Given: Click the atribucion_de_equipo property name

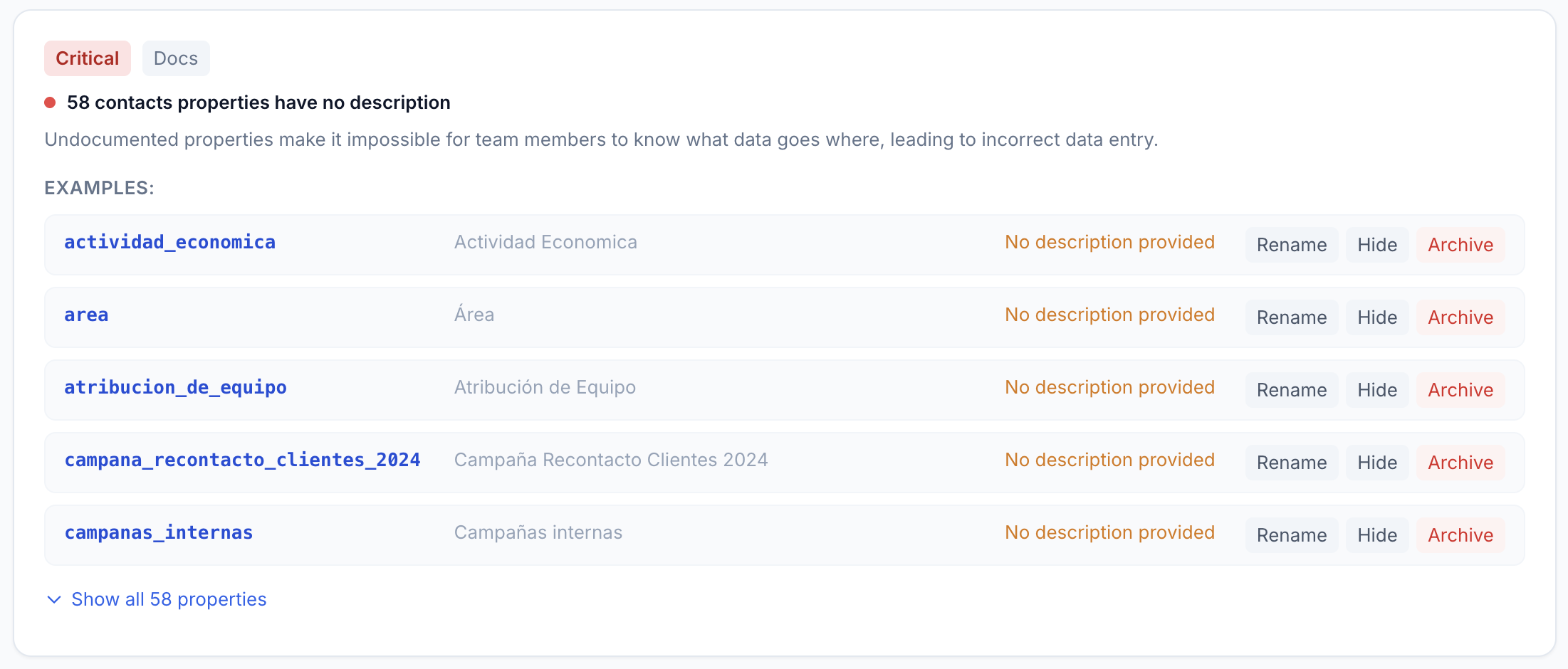Looking at the screenshot, I should (175, 388).
